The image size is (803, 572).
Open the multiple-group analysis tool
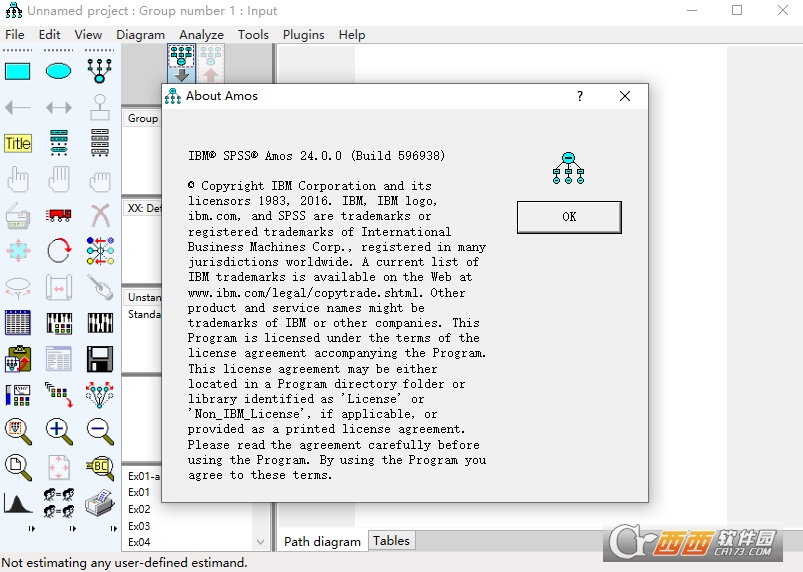tap(58, 503)
